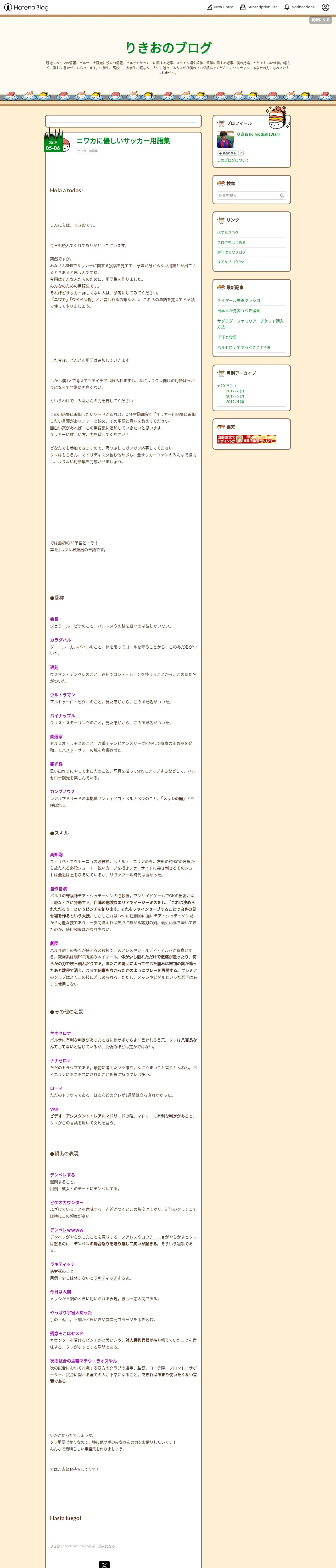
Task: Click the term デンベレする
Action: point(63,1175)
